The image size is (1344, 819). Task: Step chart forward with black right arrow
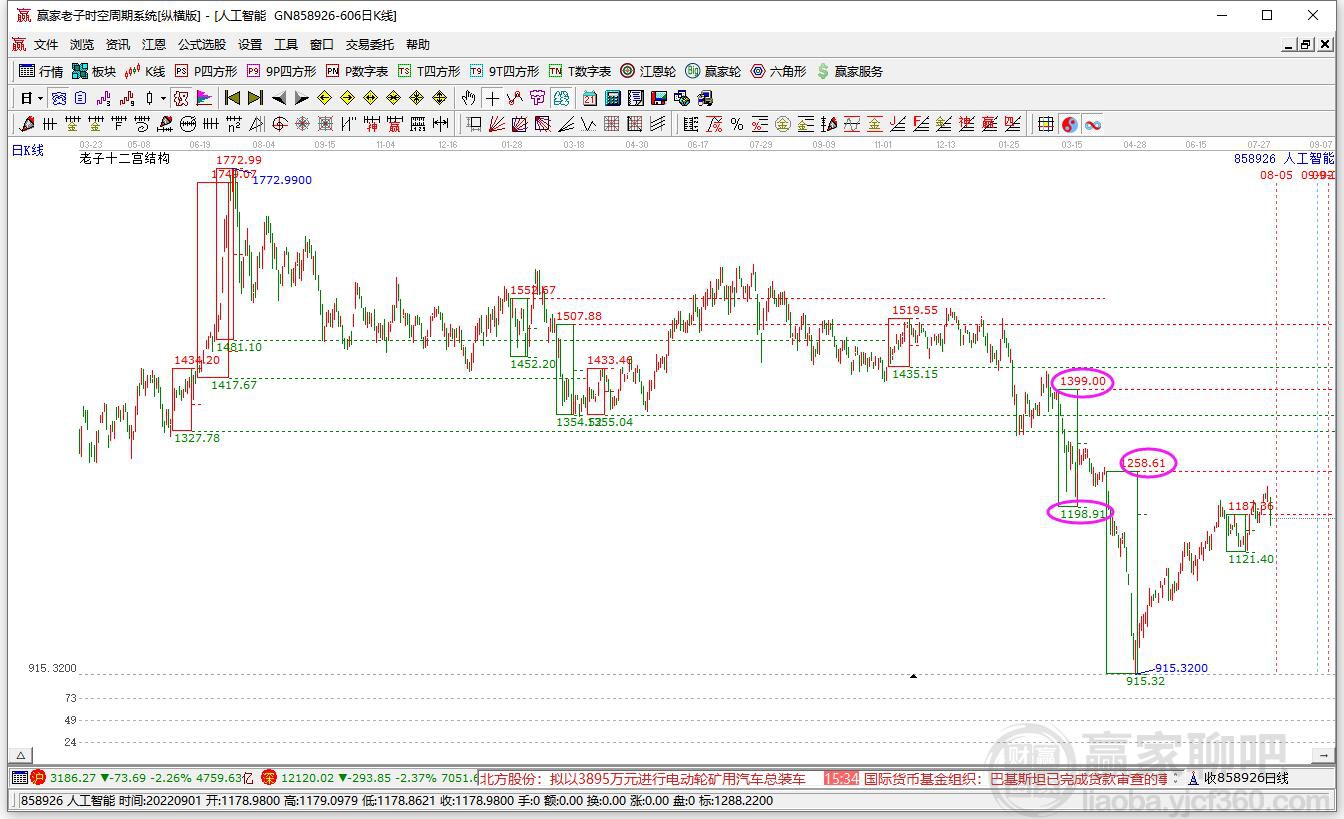coord(301,98)
